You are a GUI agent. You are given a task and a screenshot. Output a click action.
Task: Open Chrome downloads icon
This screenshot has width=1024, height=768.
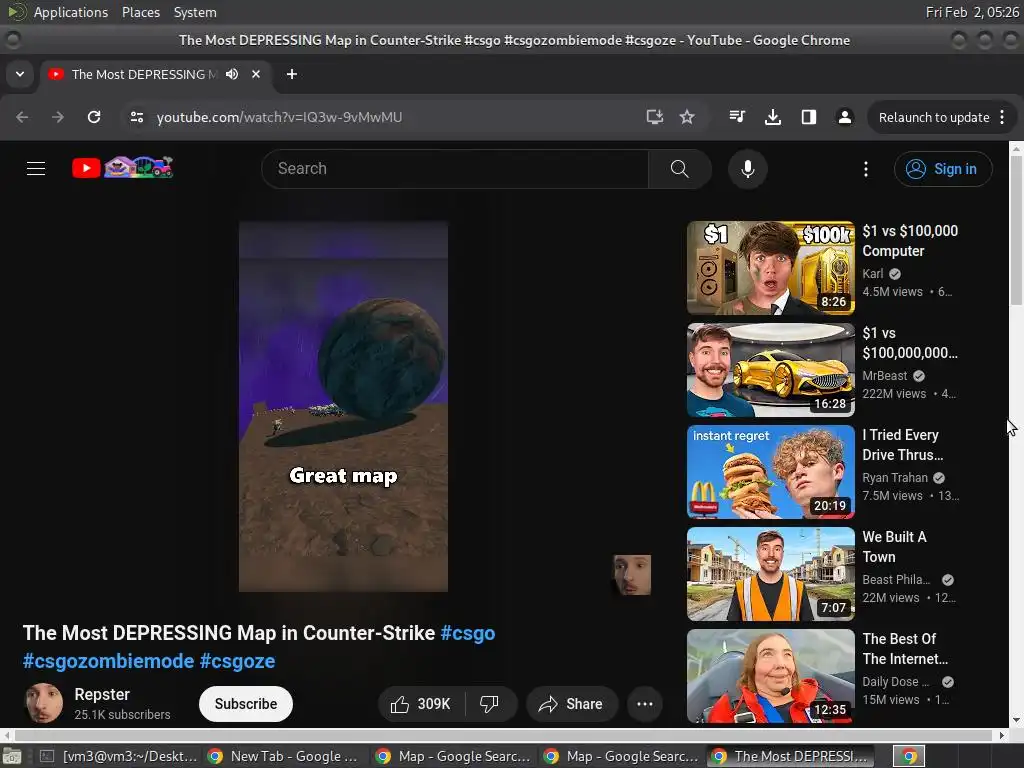pyautogui.click(x=773, y=117)
